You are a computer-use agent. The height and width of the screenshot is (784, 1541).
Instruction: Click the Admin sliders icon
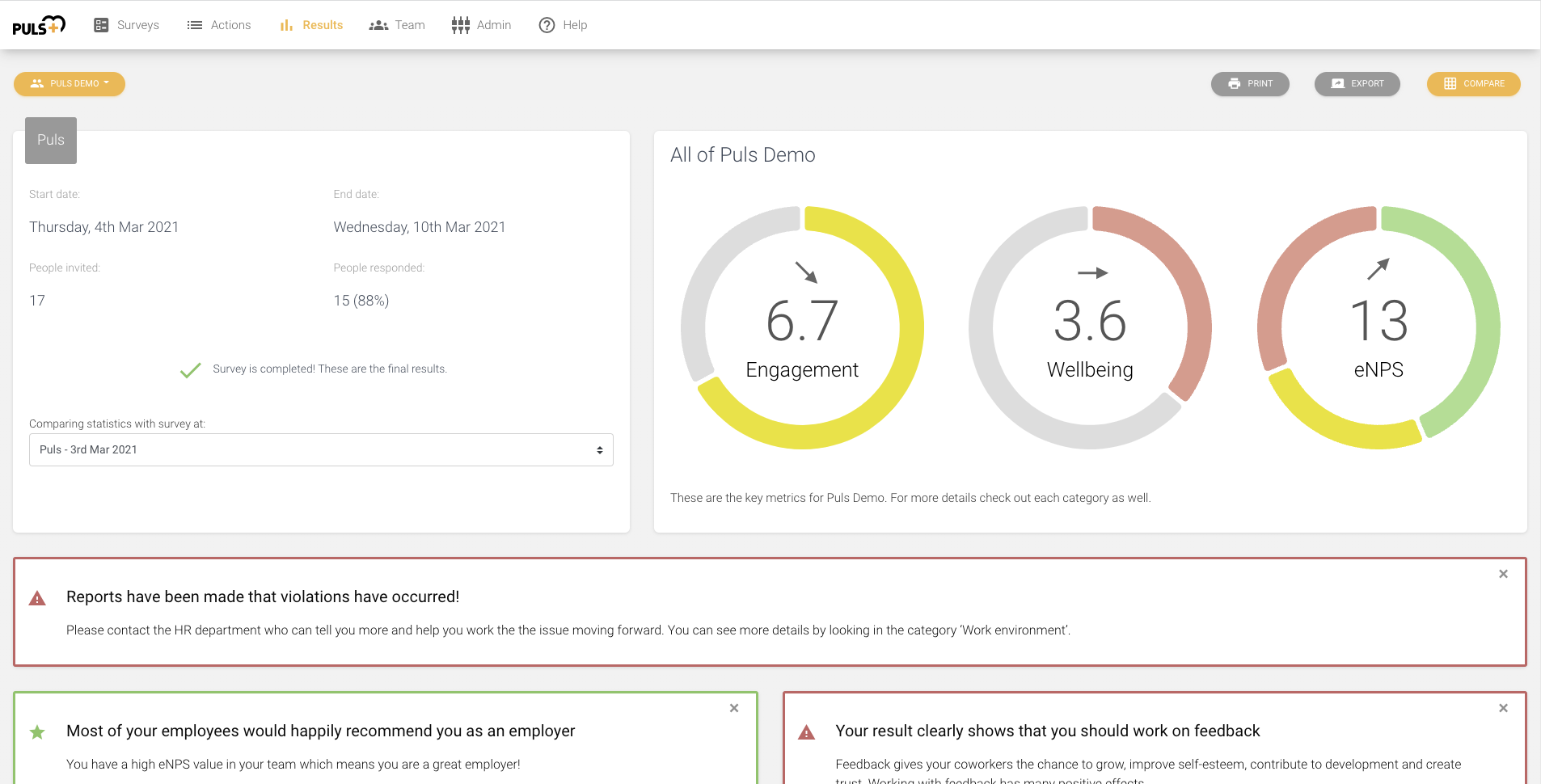click(461, 25)
